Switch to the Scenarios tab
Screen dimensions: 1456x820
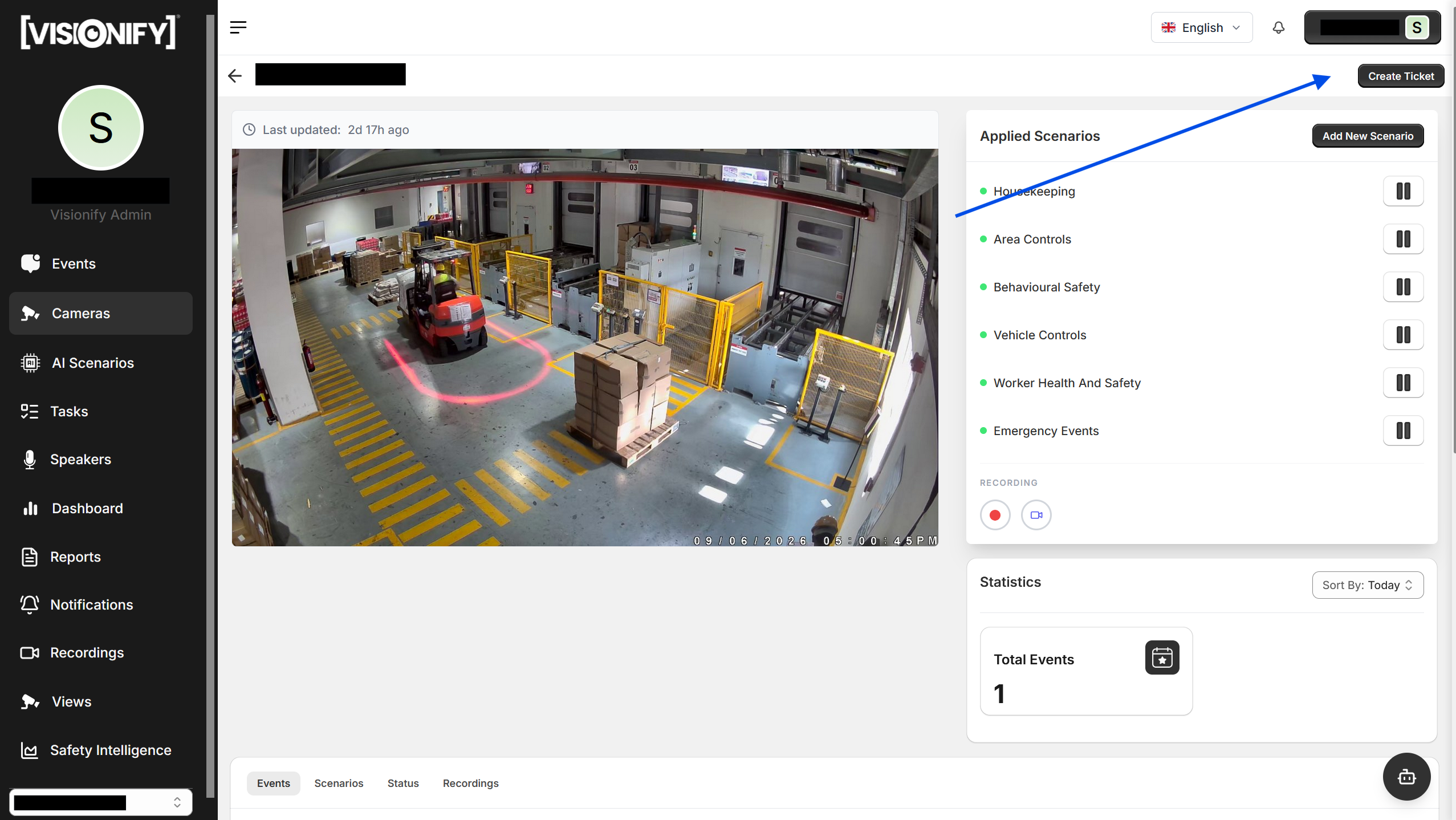pyautogui.click(x=339, y=784)
